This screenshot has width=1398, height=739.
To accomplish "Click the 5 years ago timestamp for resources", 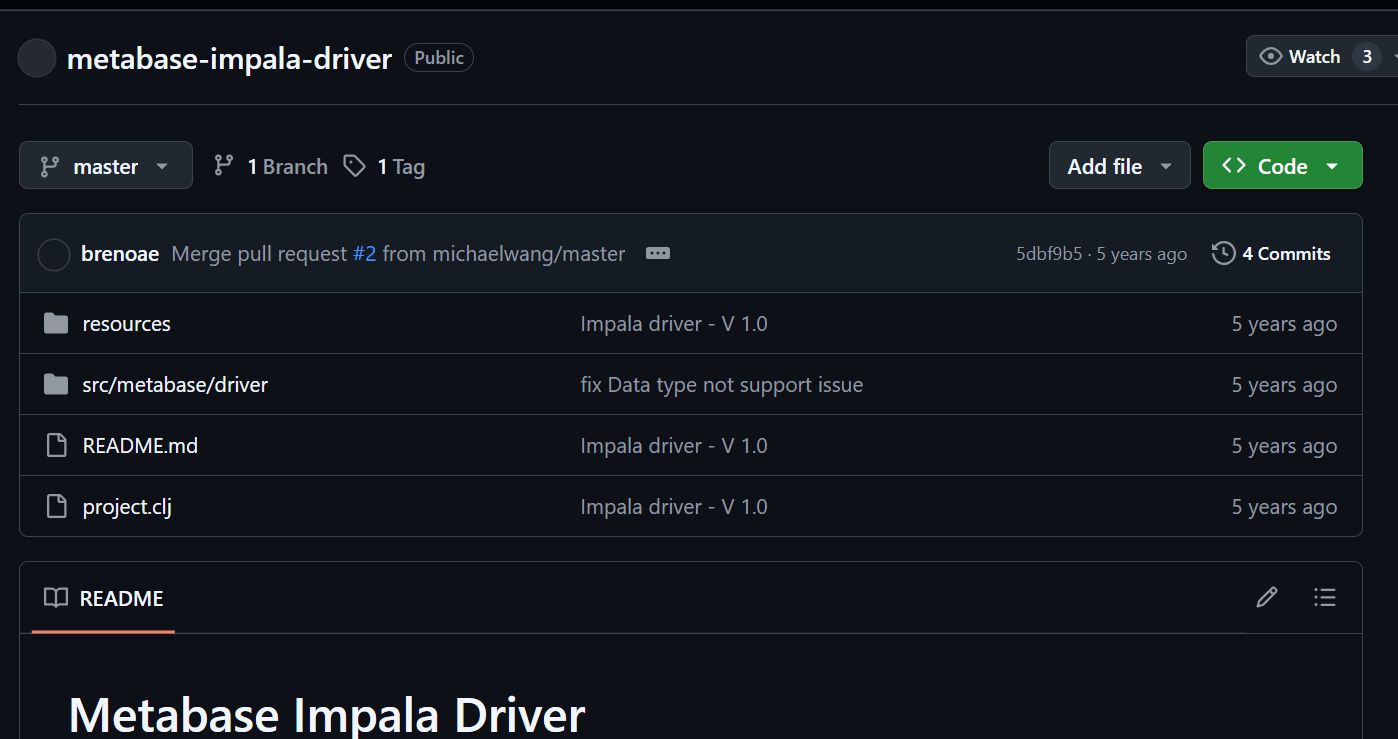I will coord(1284,324).
